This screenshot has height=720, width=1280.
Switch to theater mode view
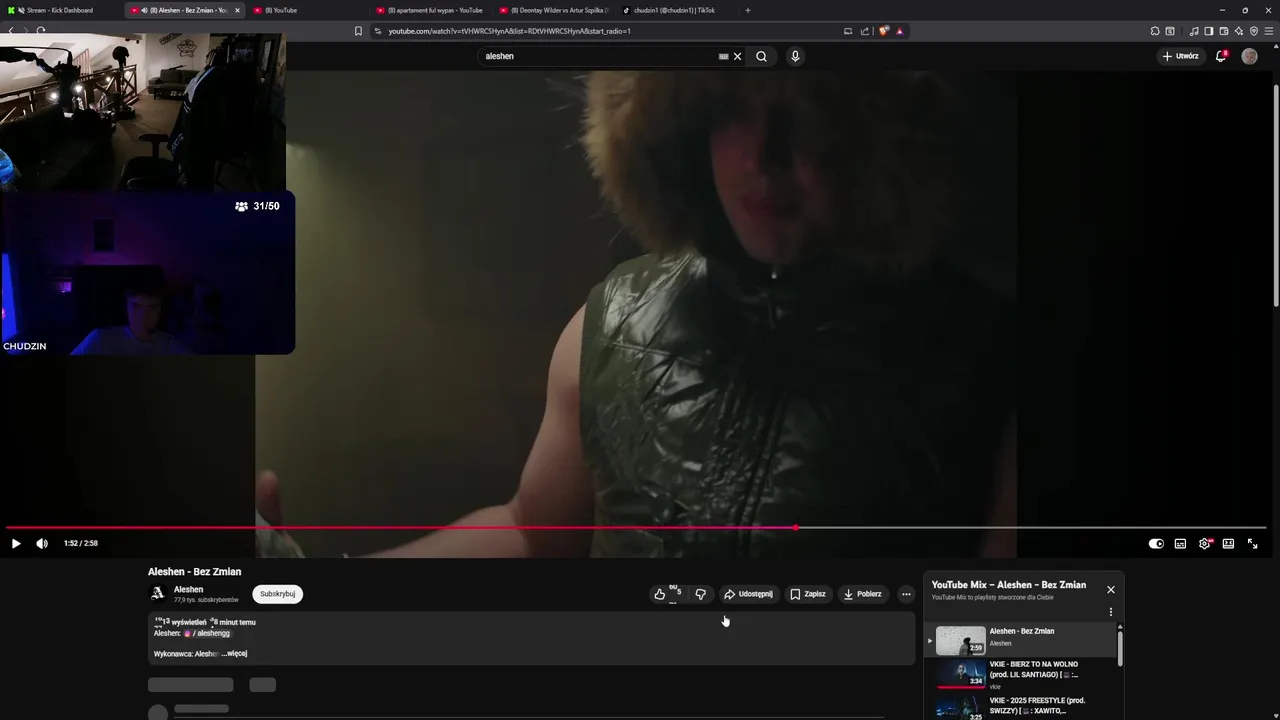[1228, 544]
